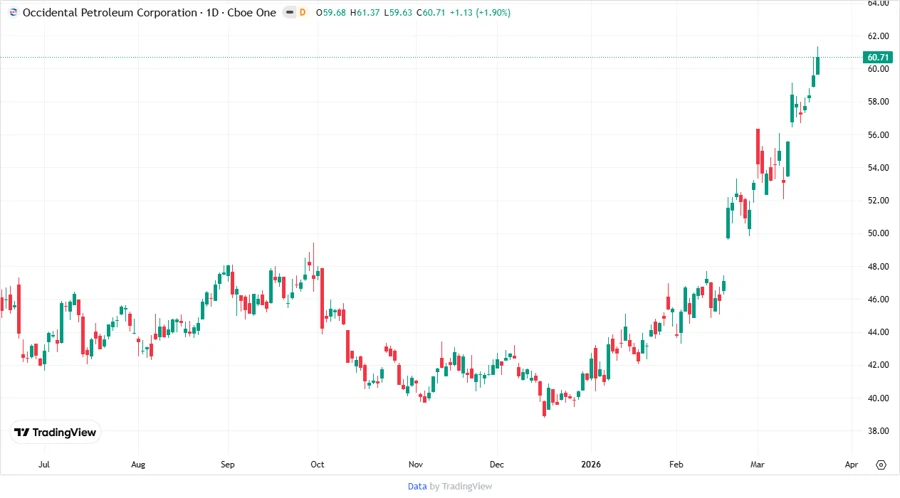Click the high value H61.37
This screenshot has width=900, height=498.
tap(364, 12)
